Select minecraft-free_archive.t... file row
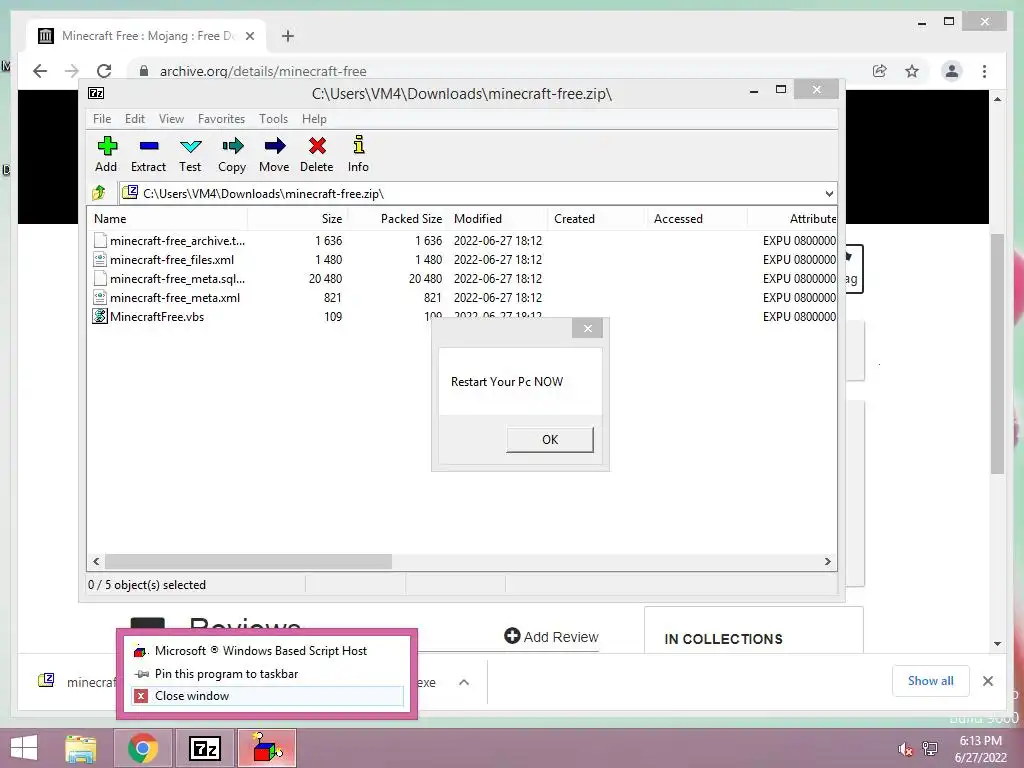1024x768 pixels. tap(462, 240)
